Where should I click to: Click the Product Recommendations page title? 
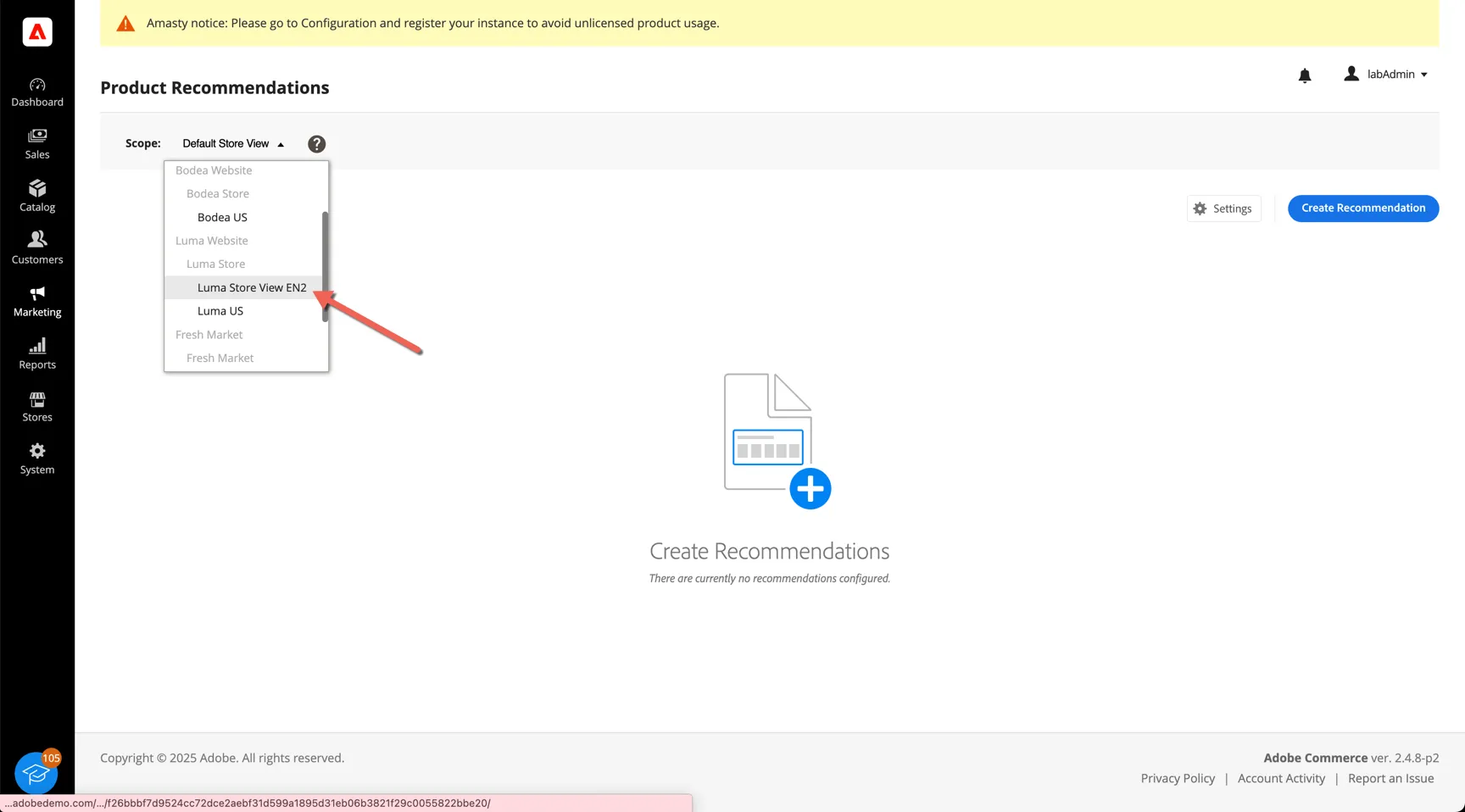[214, 88]
